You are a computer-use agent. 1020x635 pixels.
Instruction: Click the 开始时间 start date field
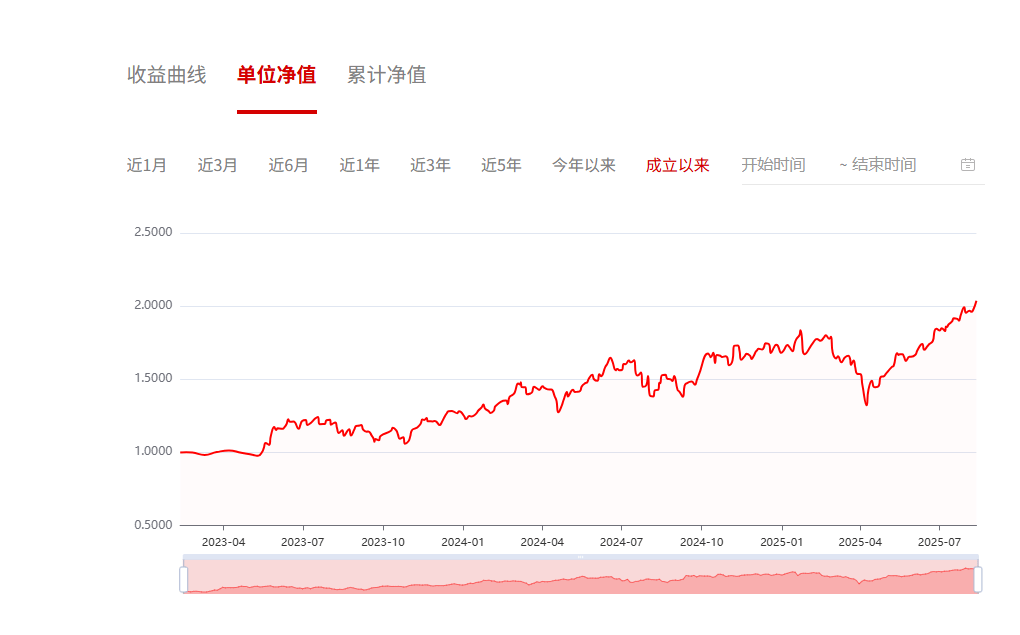click(x=773, y=164)
